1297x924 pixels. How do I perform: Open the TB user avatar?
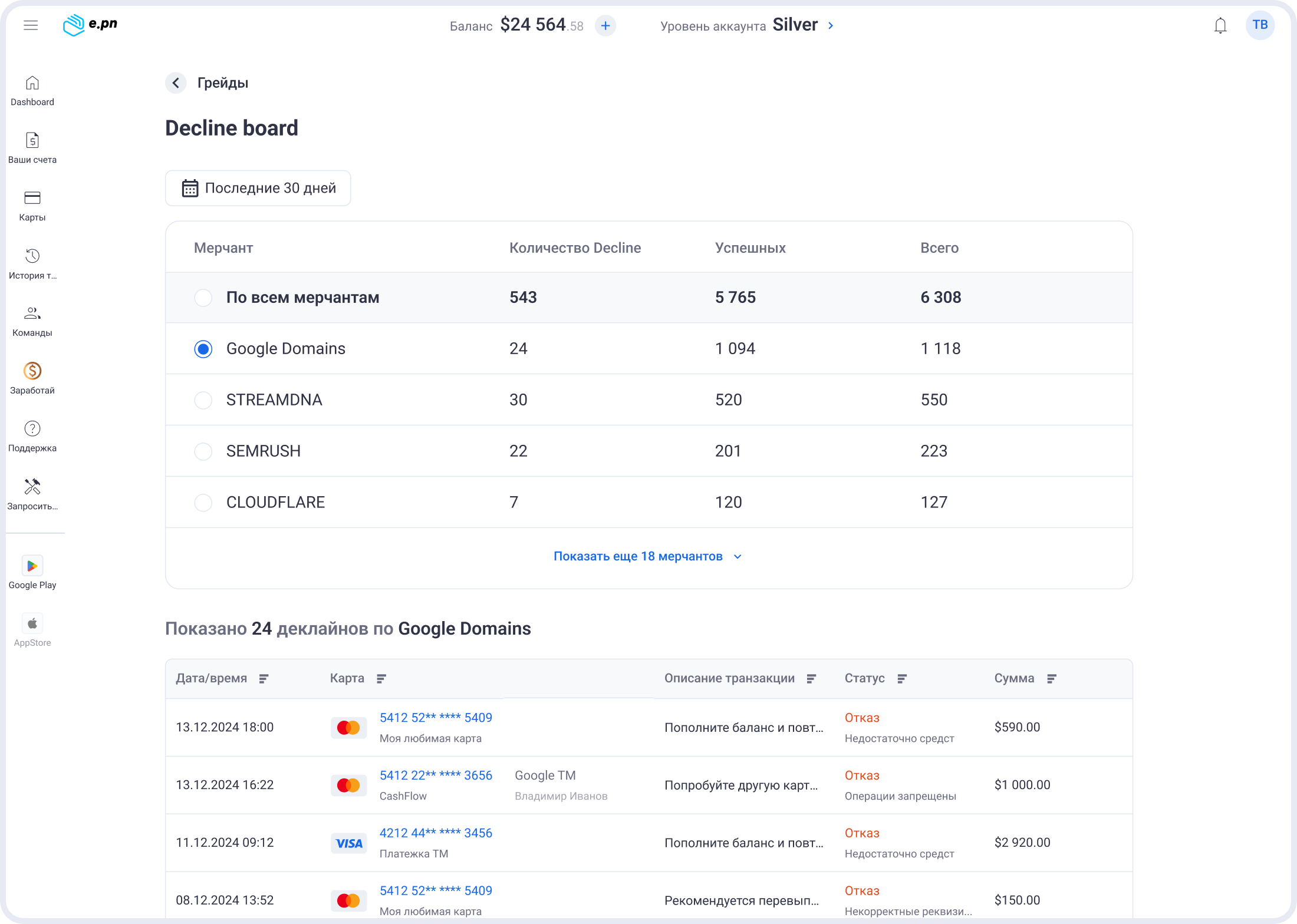pyautogui.click(x=1260, y=25)
